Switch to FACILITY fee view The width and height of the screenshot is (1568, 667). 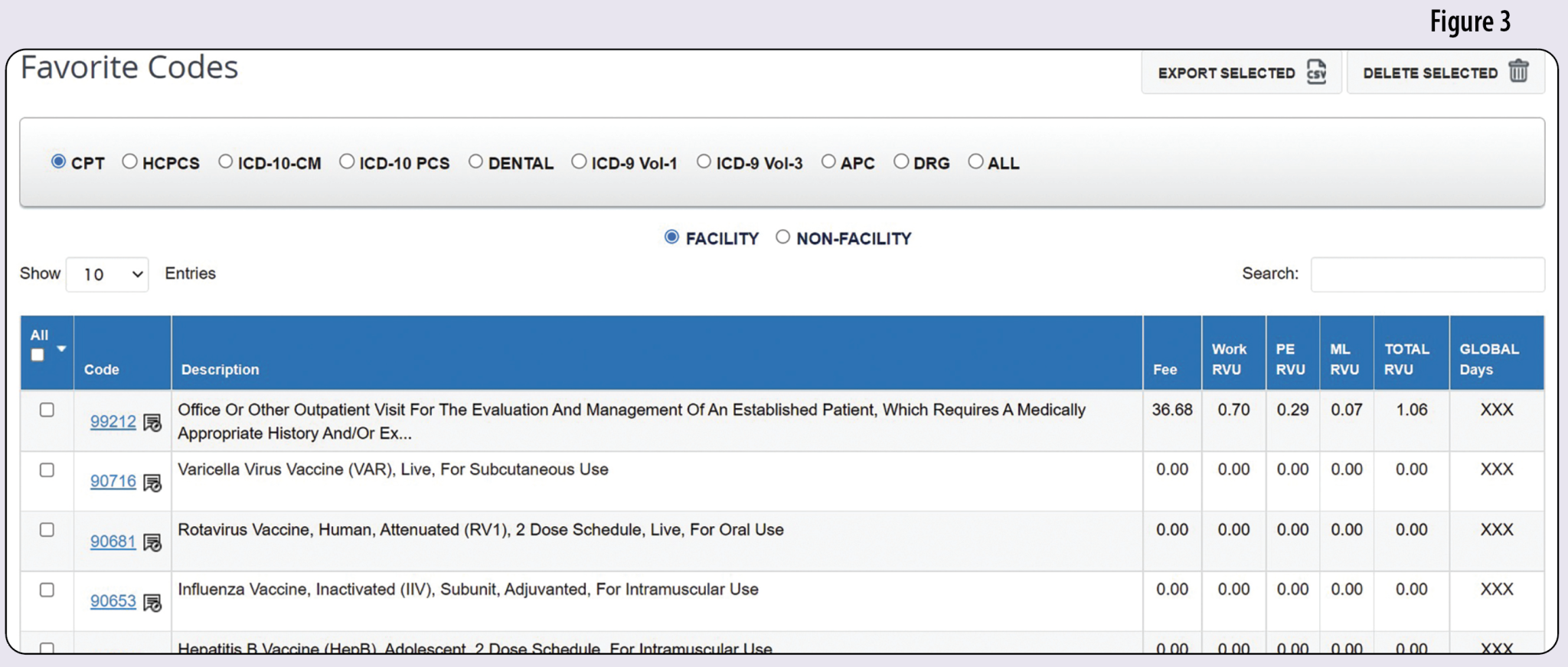click(671, 237)
